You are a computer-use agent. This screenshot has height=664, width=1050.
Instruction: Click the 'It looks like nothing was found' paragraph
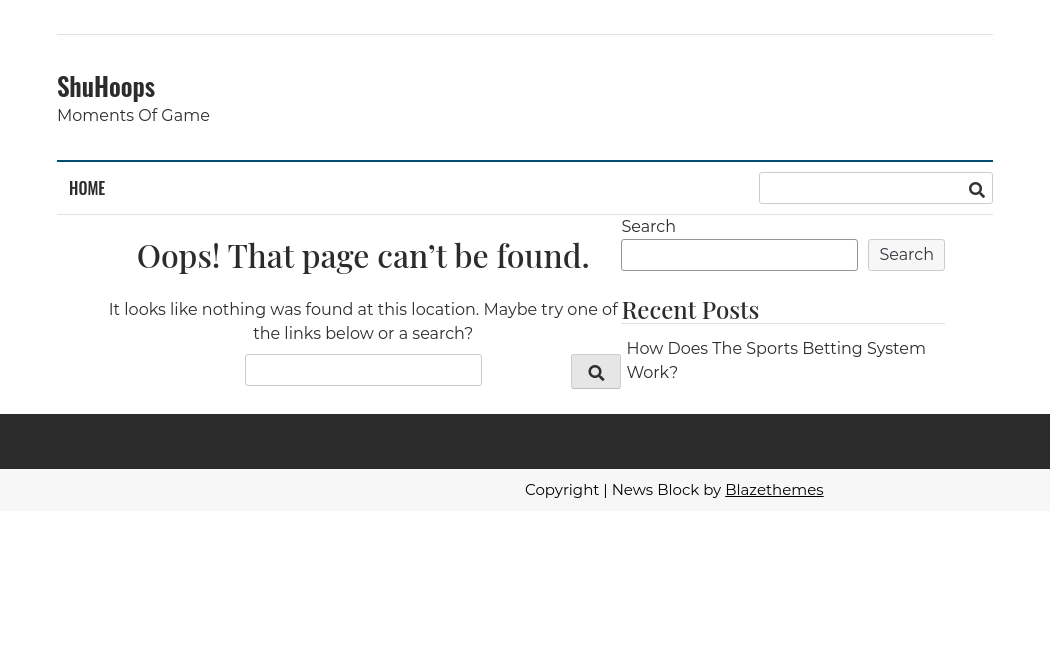click(363, 321)
